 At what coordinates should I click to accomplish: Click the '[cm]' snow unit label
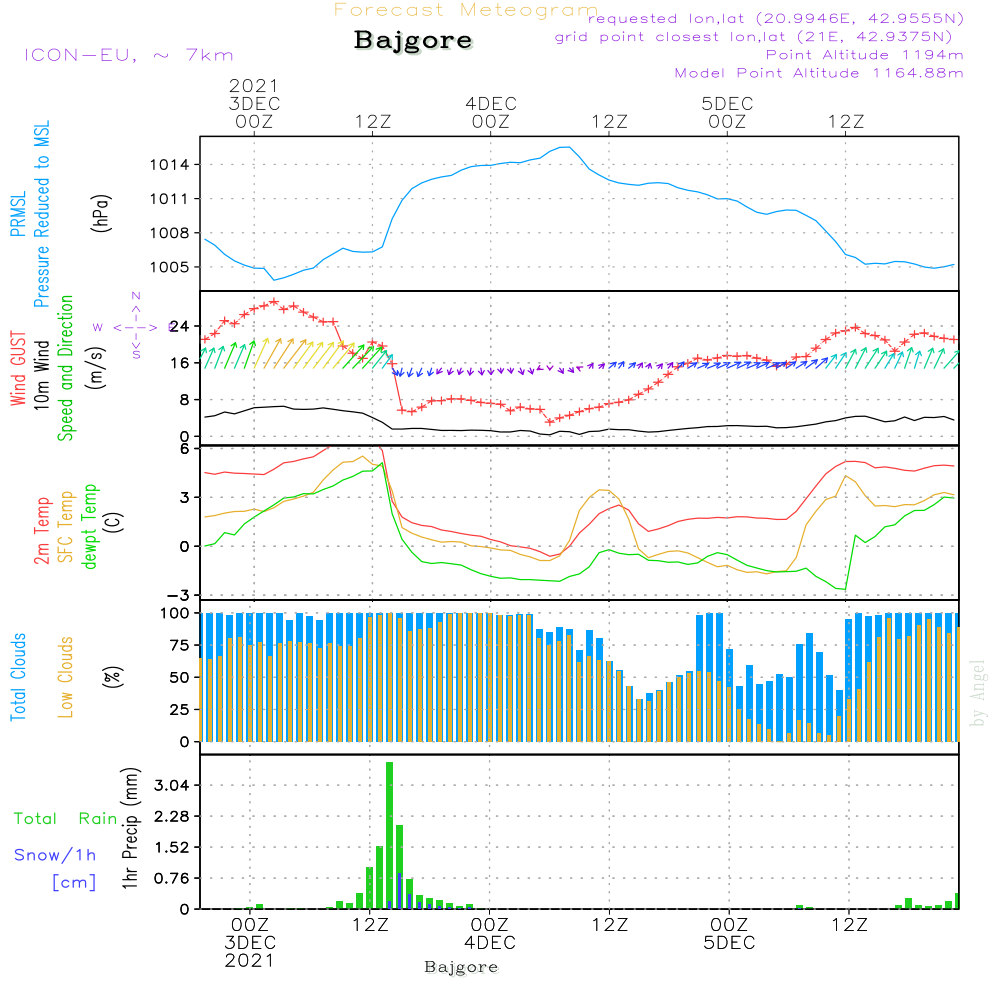pos(74,882)
